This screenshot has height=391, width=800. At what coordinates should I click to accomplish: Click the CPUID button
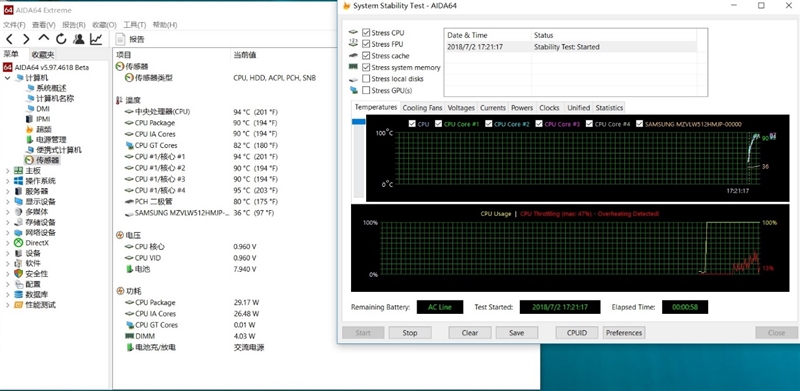tap(577, 333)
